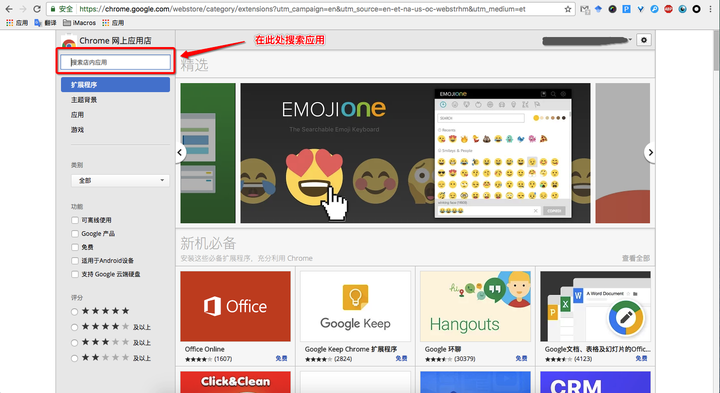Screen dimensions: 720x393
Task: Tick the 免费 filter checkbox
Action: point(75,247)
